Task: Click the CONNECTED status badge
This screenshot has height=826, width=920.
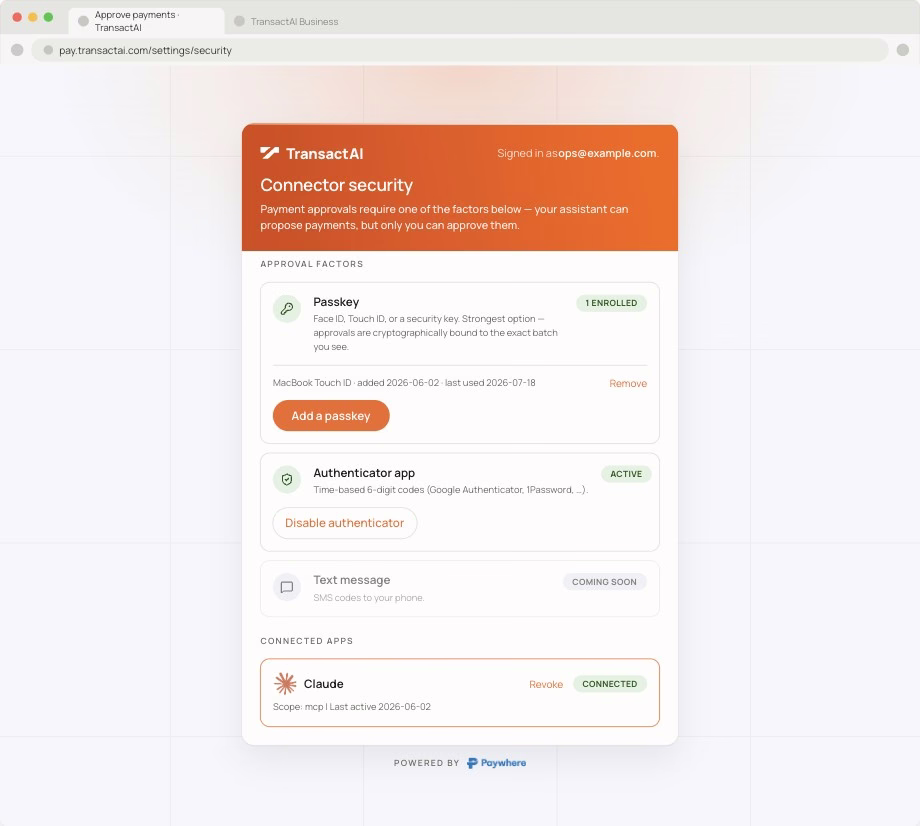Action: [x=610, y=684]
